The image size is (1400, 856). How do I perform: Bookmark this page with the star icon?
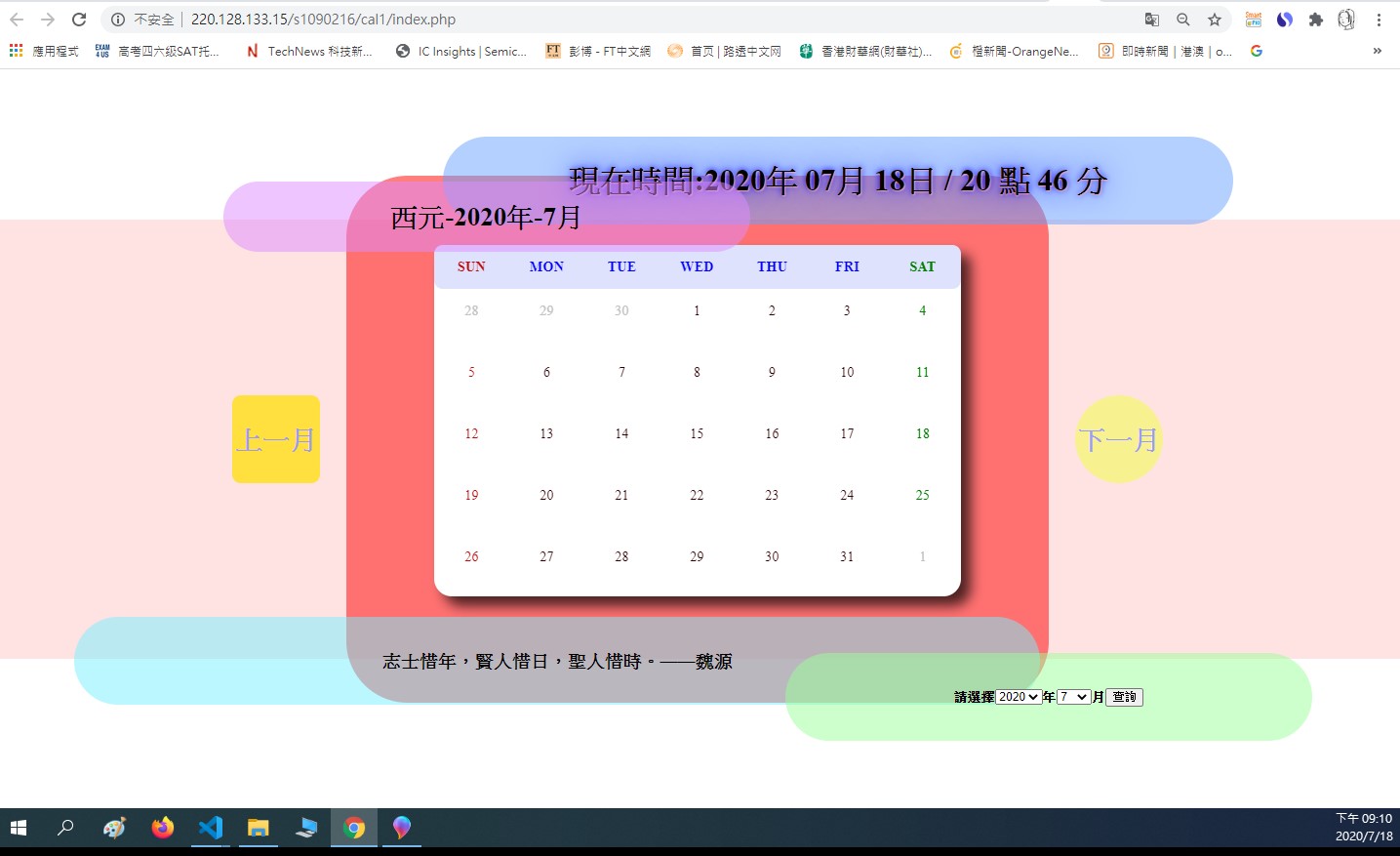click(1215, 20)
